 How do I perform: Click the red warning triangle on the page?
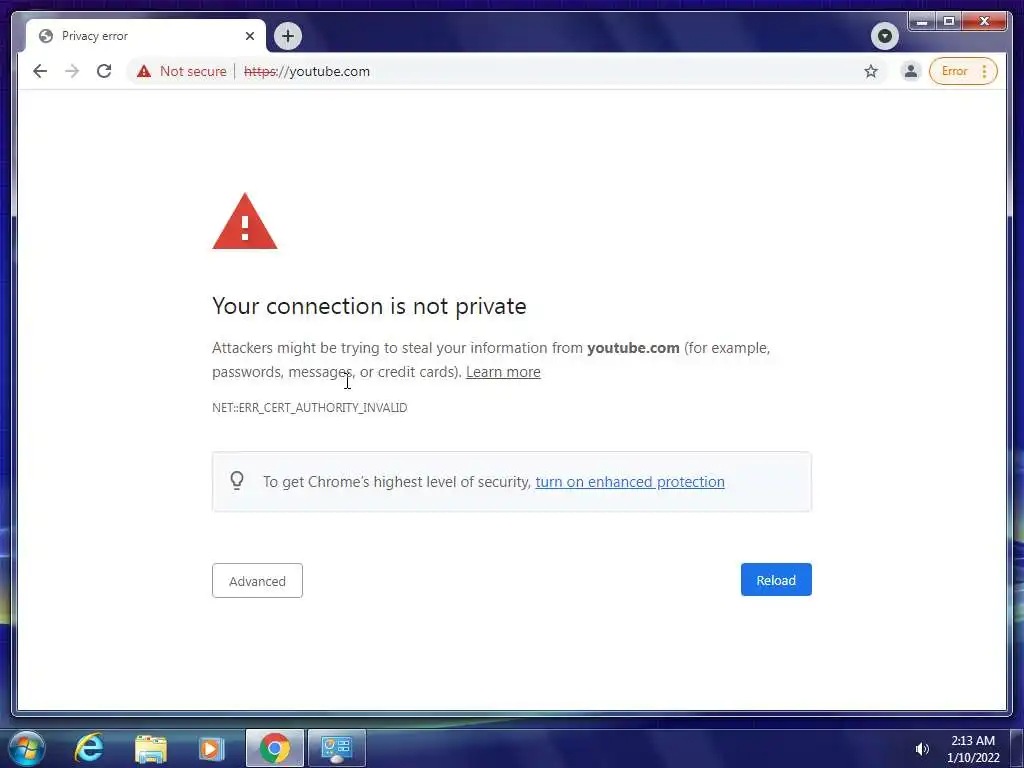pos(245,222)
